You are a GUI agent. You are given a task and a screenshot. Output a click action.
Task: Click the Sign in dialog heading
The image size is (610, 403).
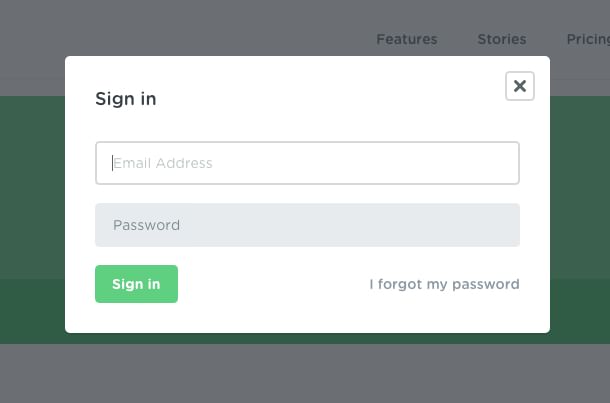tap(125, 99)
